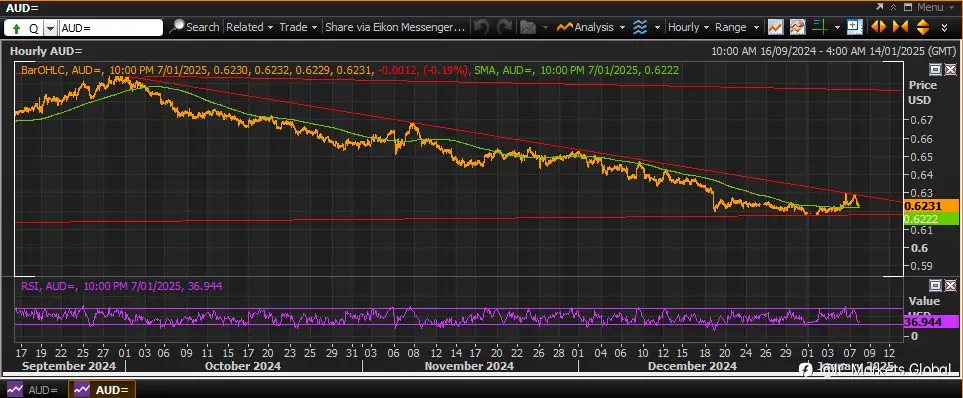Image resolution: width=963 pixels, height=398 pixels.
Task: Click the expand horizontally orange arrows icon
Action: [878, 27]
